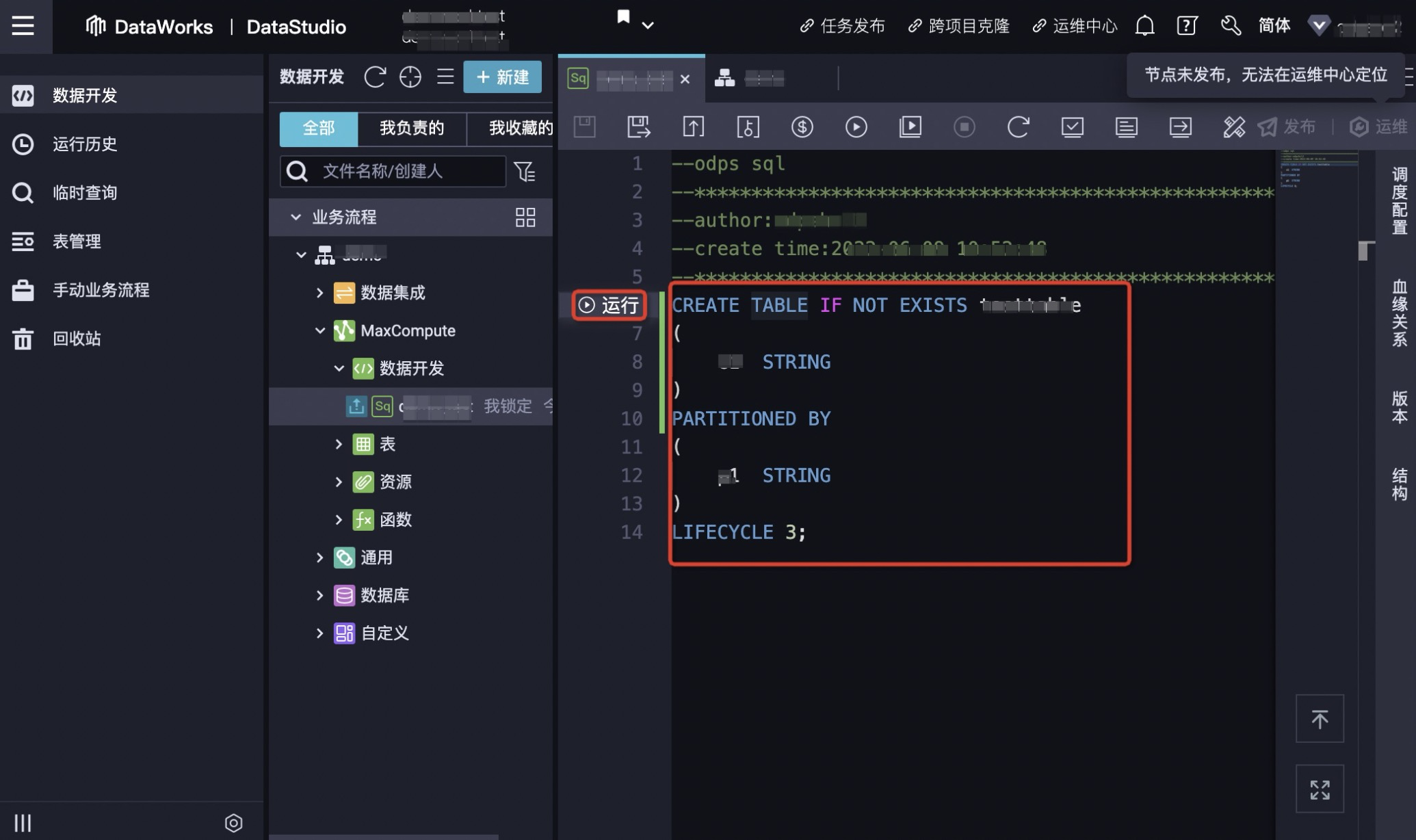Screen dimensions: 1416x840
Task: Collapse the MaxCompute tree node
Action: pyautogui.click(x=319, y=330)
